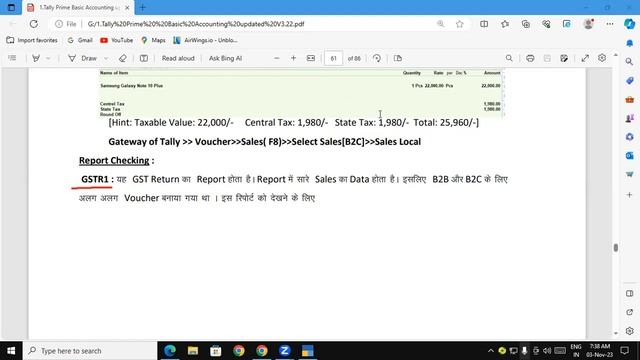
Task: Open tab actions menu icon
Action: 11,7
